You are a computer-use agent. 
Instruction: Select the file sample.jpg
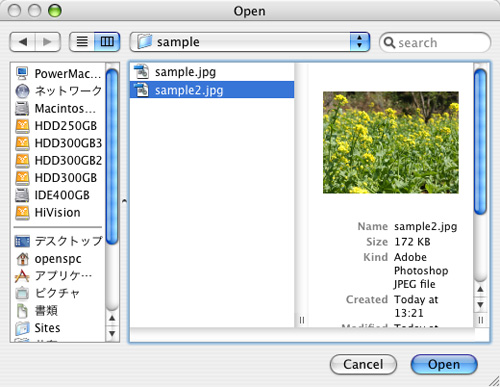click(212, 72)
